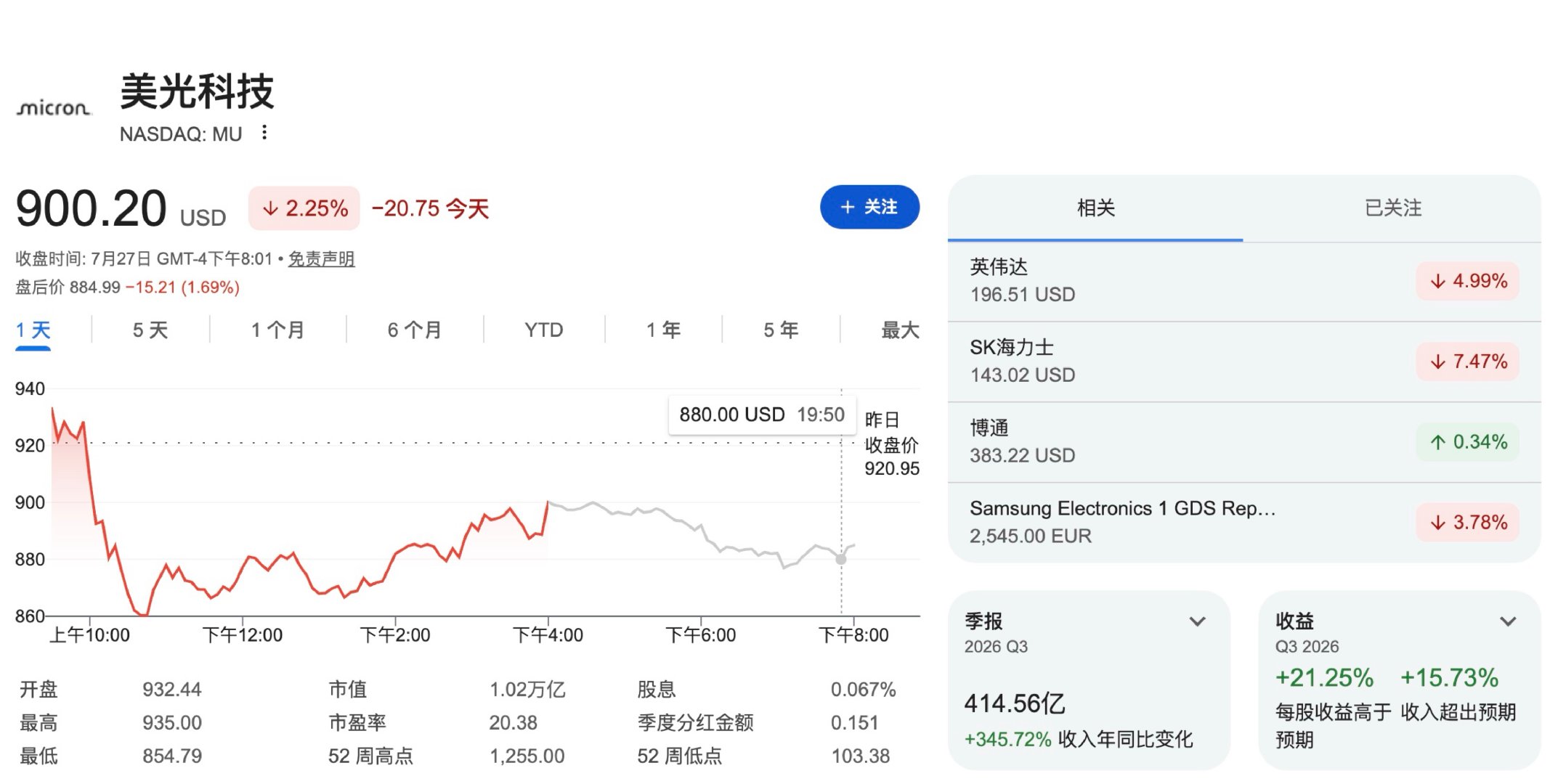Screen dimensions: 1558x784
Task: Click the 开盘 value 932.44
Action: coord(172,690)
